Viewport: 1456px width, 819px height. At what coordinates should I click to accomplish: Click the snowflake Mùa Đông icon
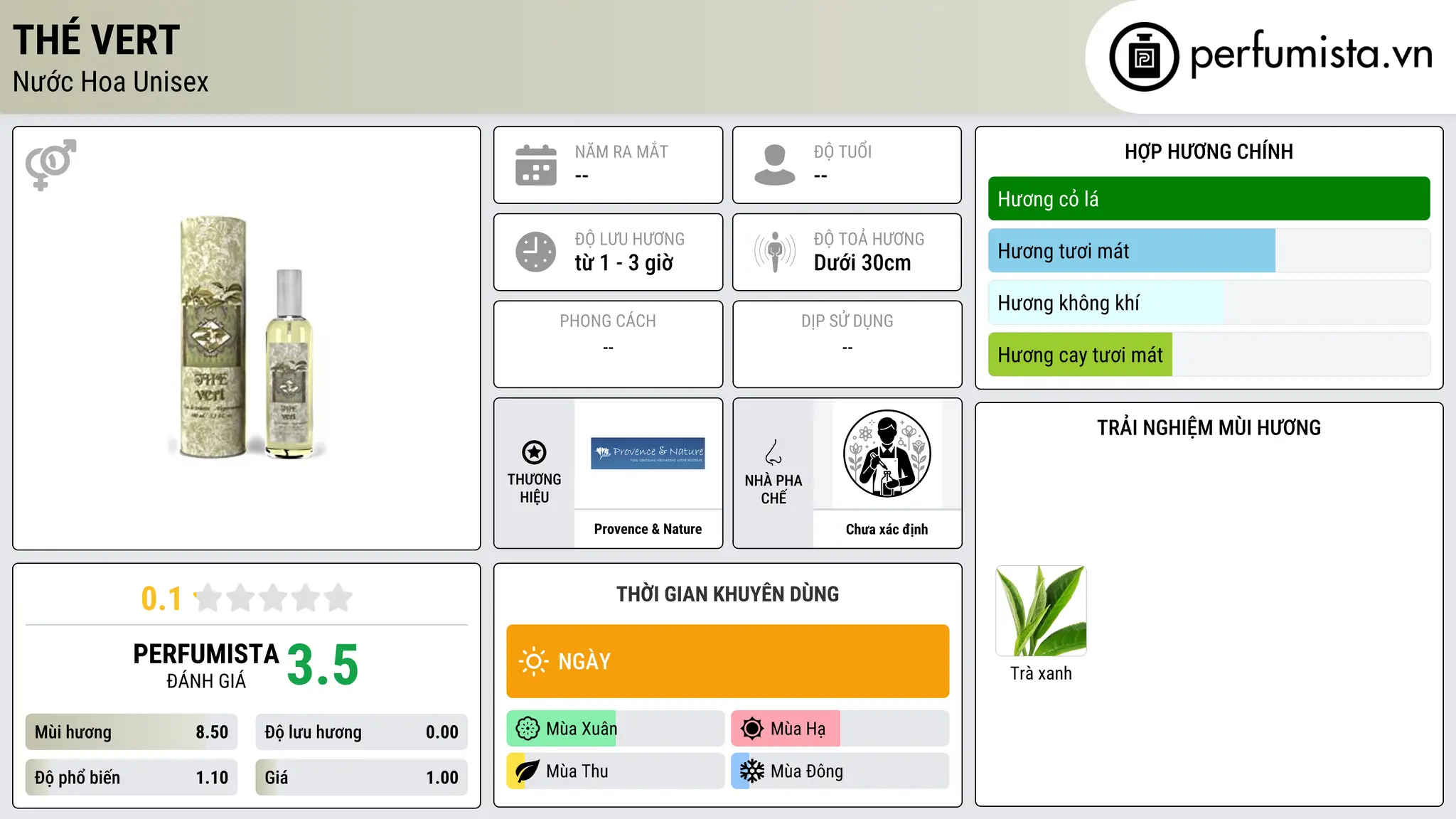[x=751, y=771]
